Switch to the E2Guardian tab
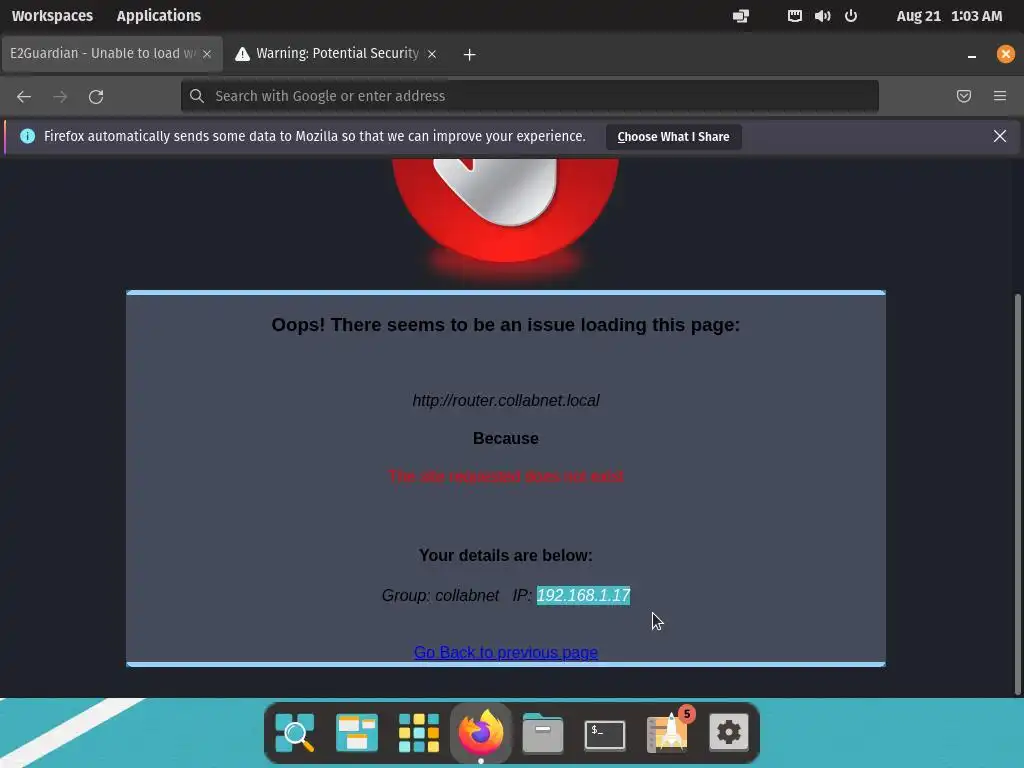The width and height of the screenshot is (1024, 768). pyautogui.click(x=102, y=54)
